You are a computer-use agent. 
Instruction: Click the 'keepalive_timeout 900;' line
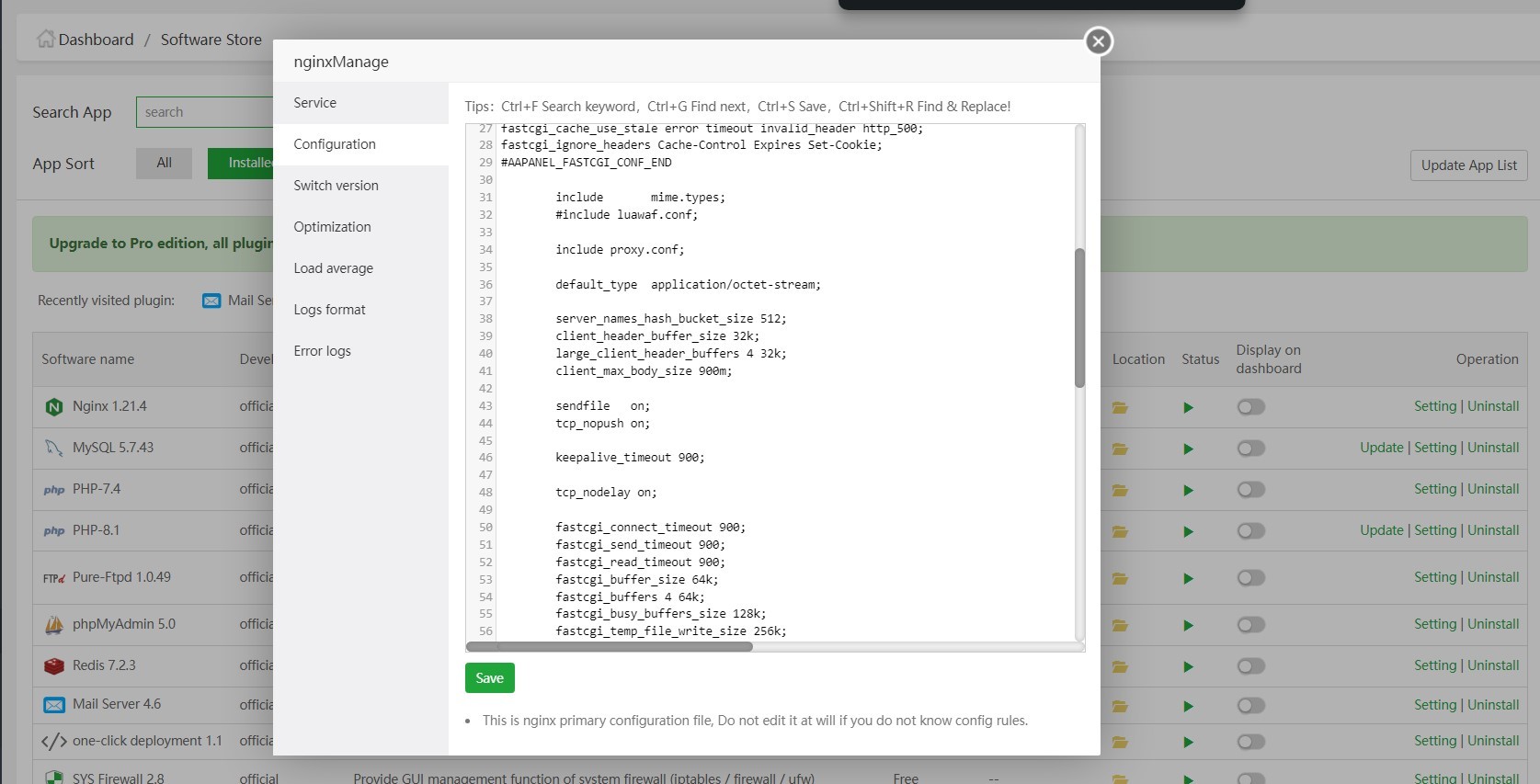pos(630,458)
